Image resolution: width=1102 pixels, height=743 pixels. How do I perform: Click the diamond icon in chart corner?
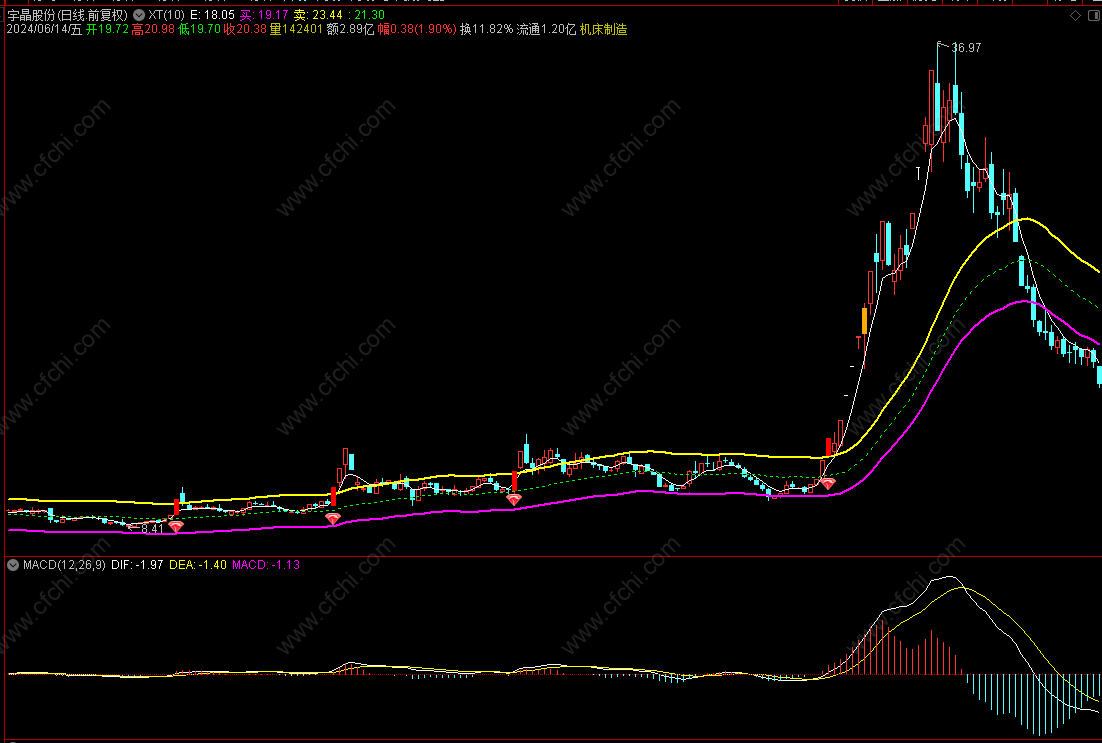tap(1075, 15)
